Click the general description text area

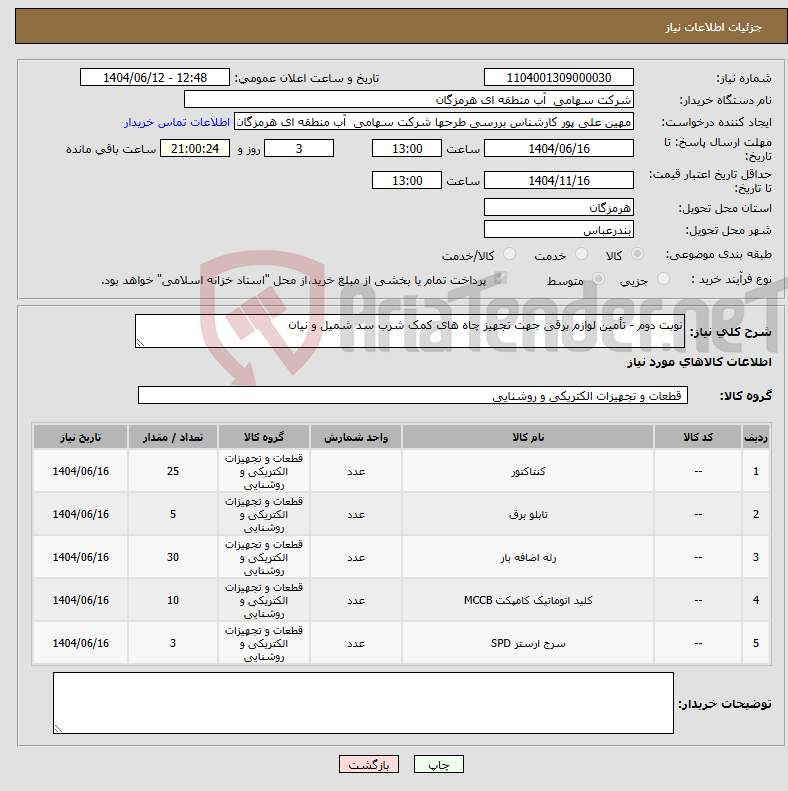410,331
